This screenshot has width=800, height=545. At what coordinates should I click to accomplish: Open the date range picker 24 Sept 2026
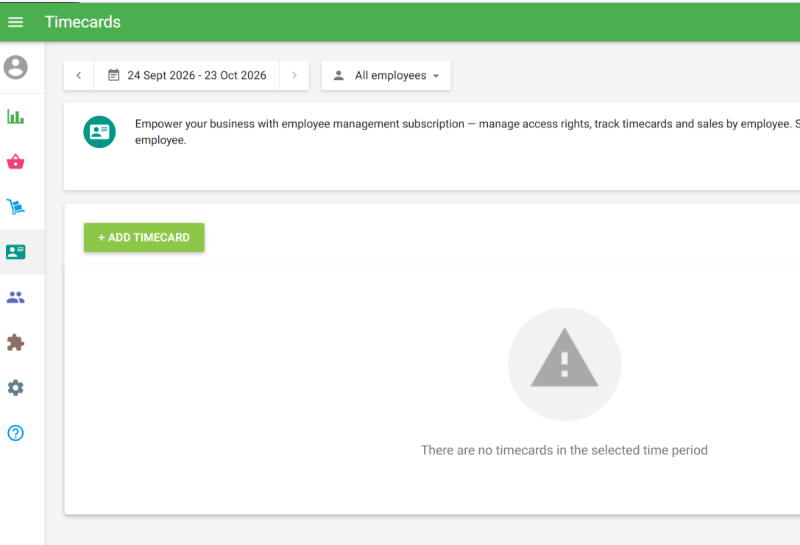point(187,76)
